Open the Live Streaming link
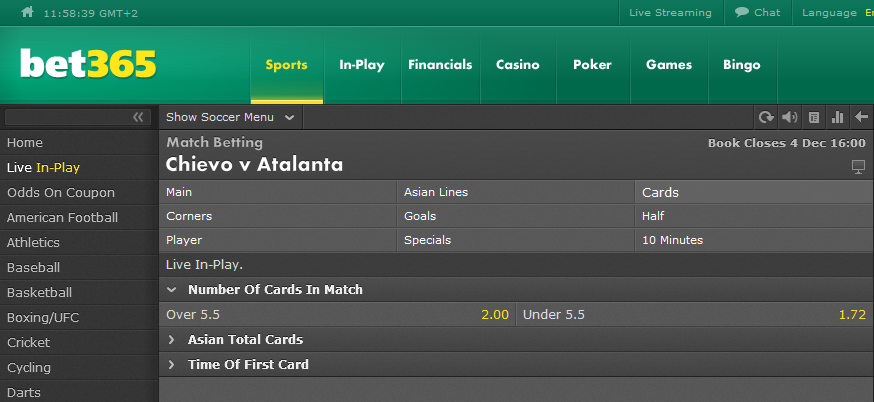This screenshot has height=402, width=874. tap(671, 12)
